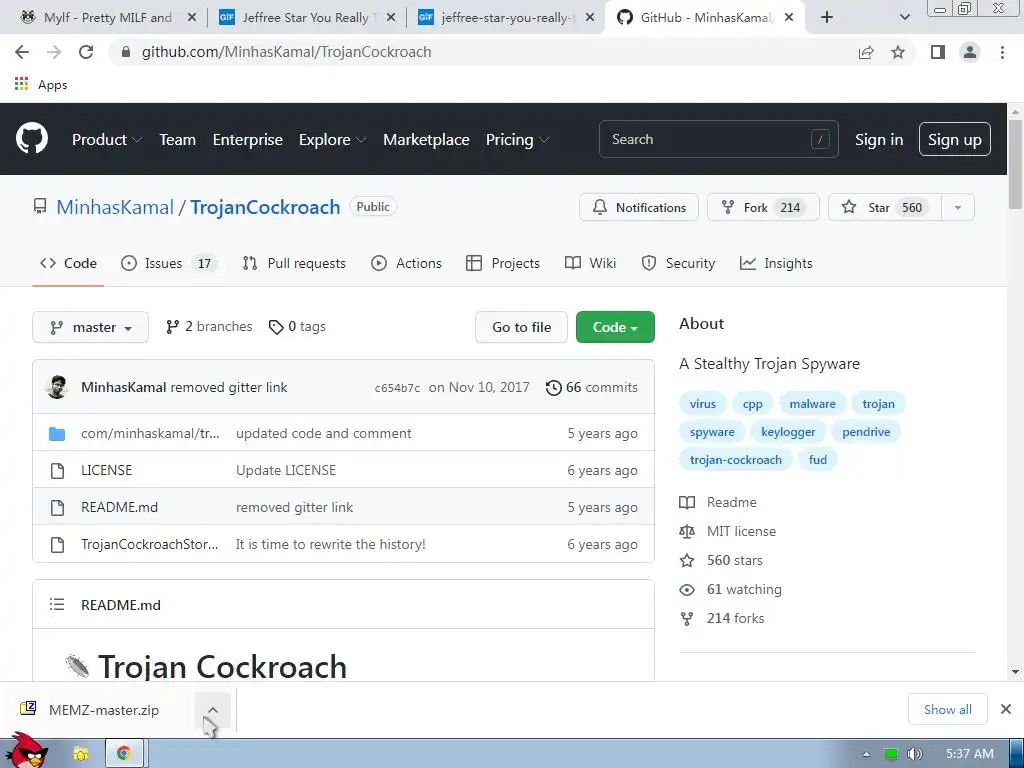Open MEMZ-master.zip from the download bar

point(104,710)
